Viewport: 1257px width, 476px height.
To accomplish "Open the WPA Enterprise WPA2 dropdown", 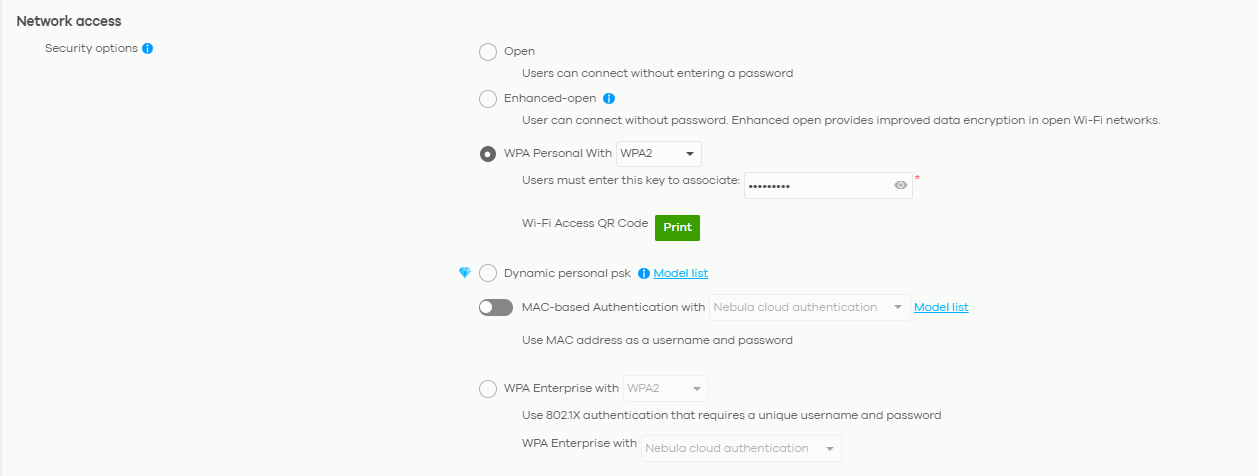I will 665,389.
